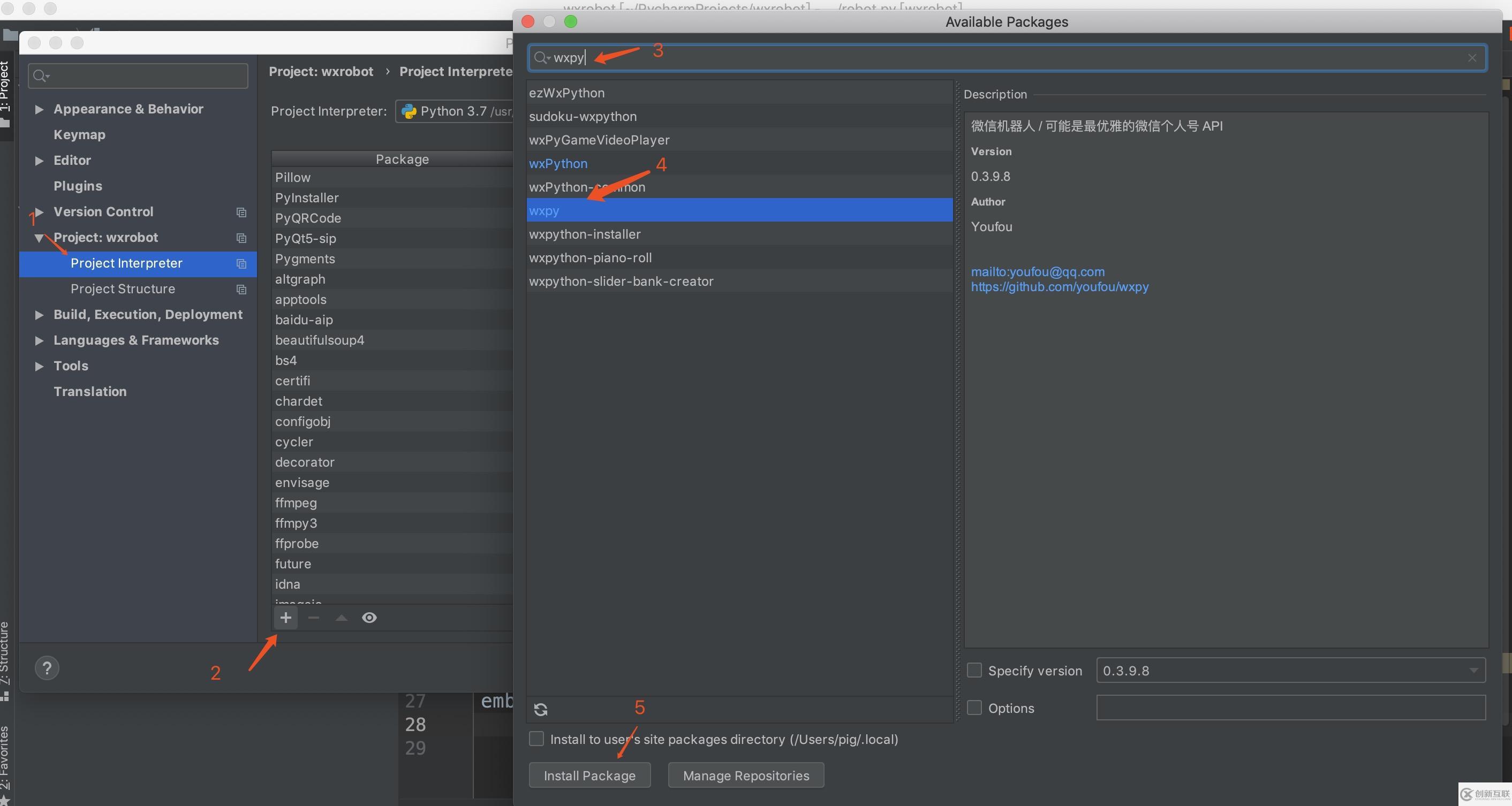
Task: Click the minus icon to uninstall package
Action: (313, 618)
